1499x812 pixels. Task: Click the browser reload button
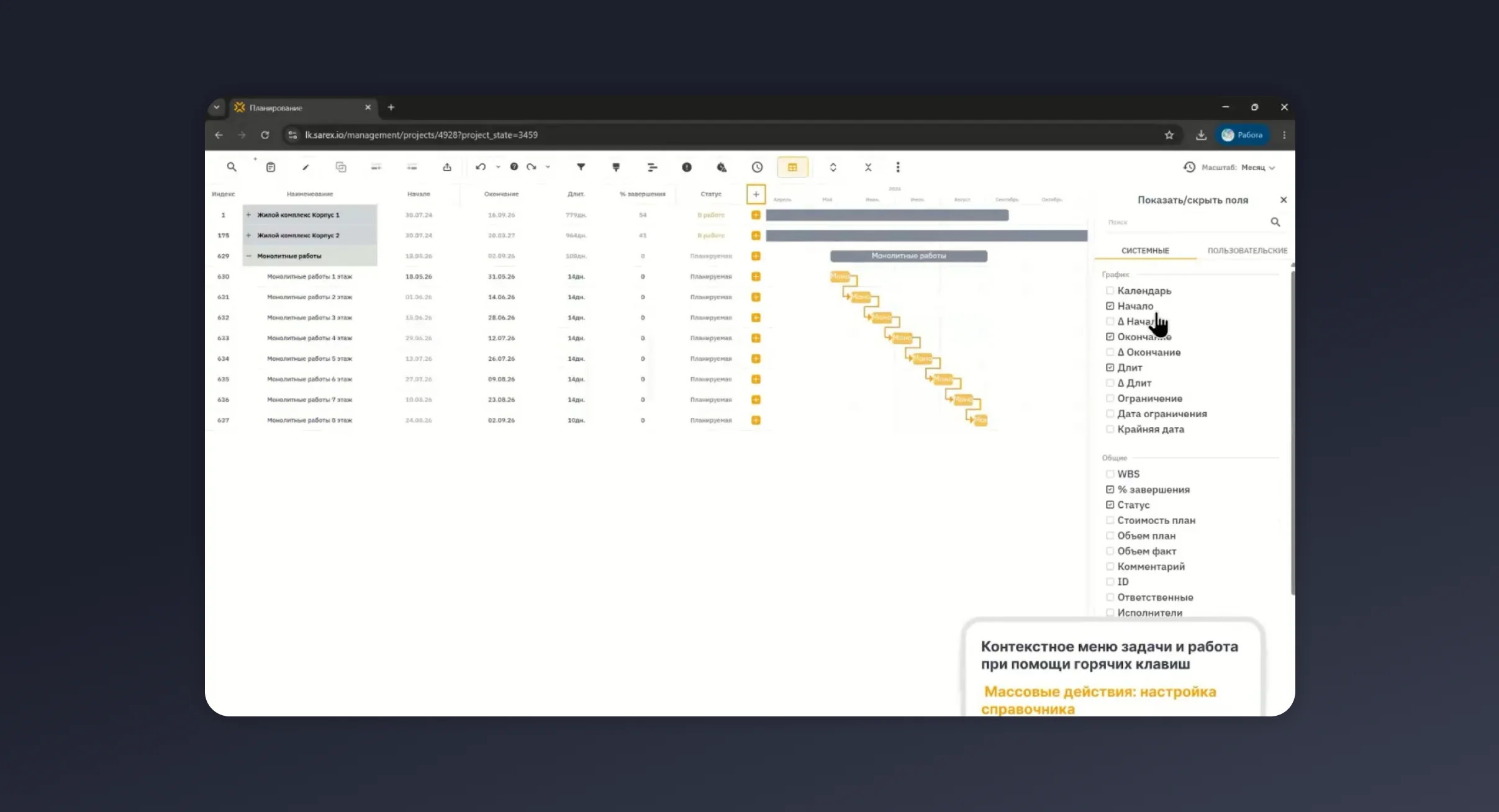tap(265, 135)
